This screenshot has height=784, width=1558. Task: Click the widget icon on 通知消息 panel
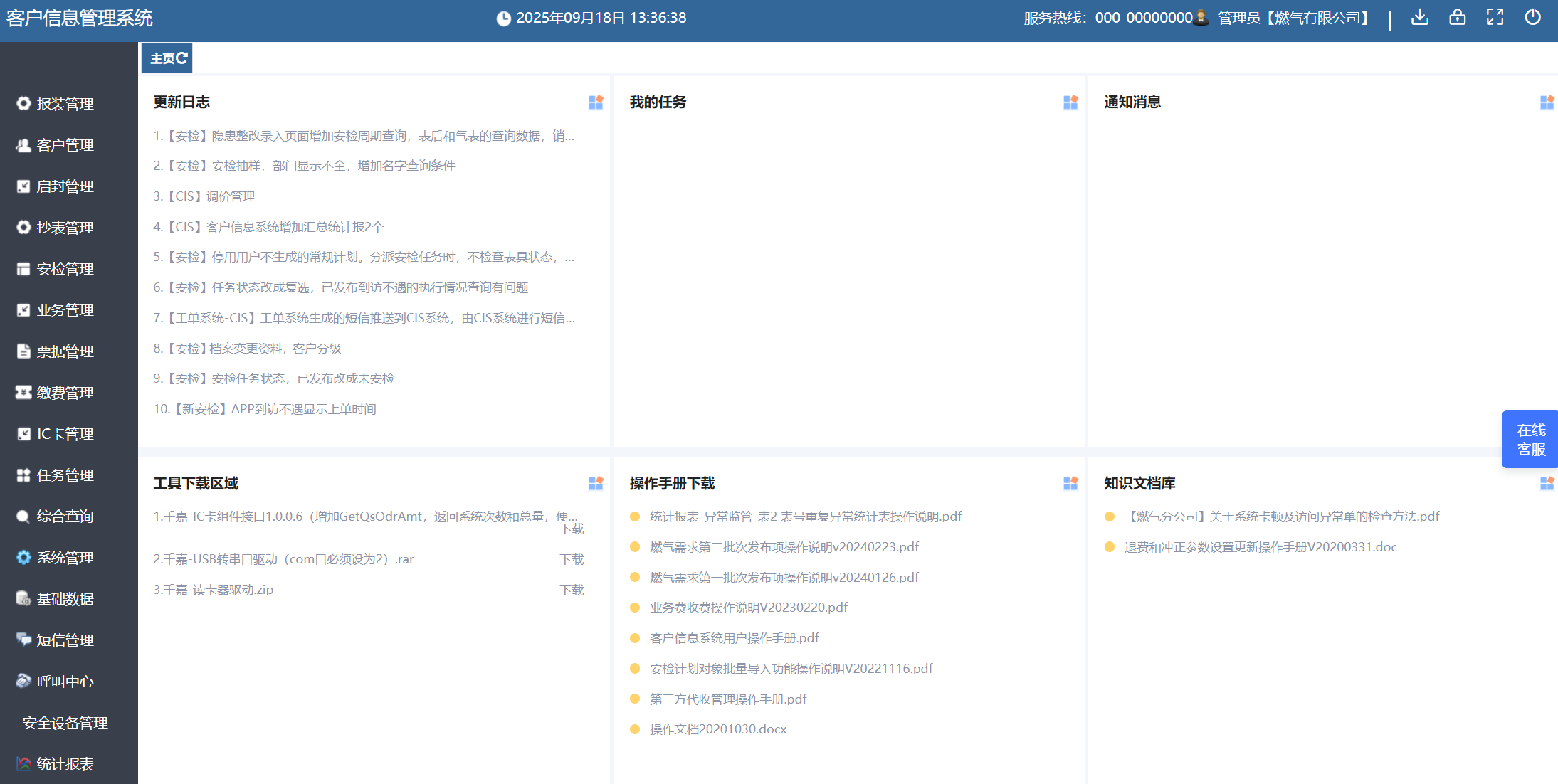coord(1547,102)
